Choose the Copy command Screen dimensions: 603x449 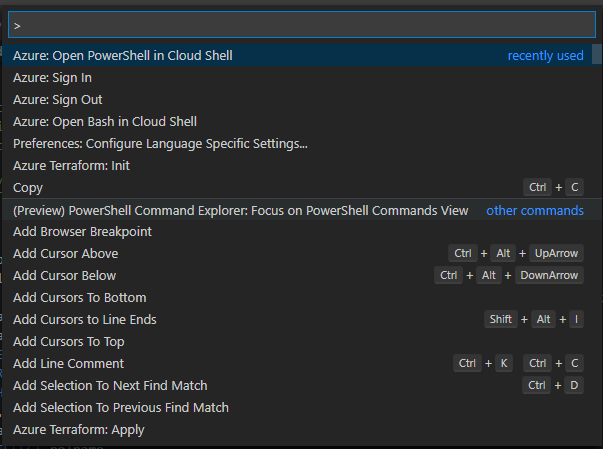[x=28, y=188]
